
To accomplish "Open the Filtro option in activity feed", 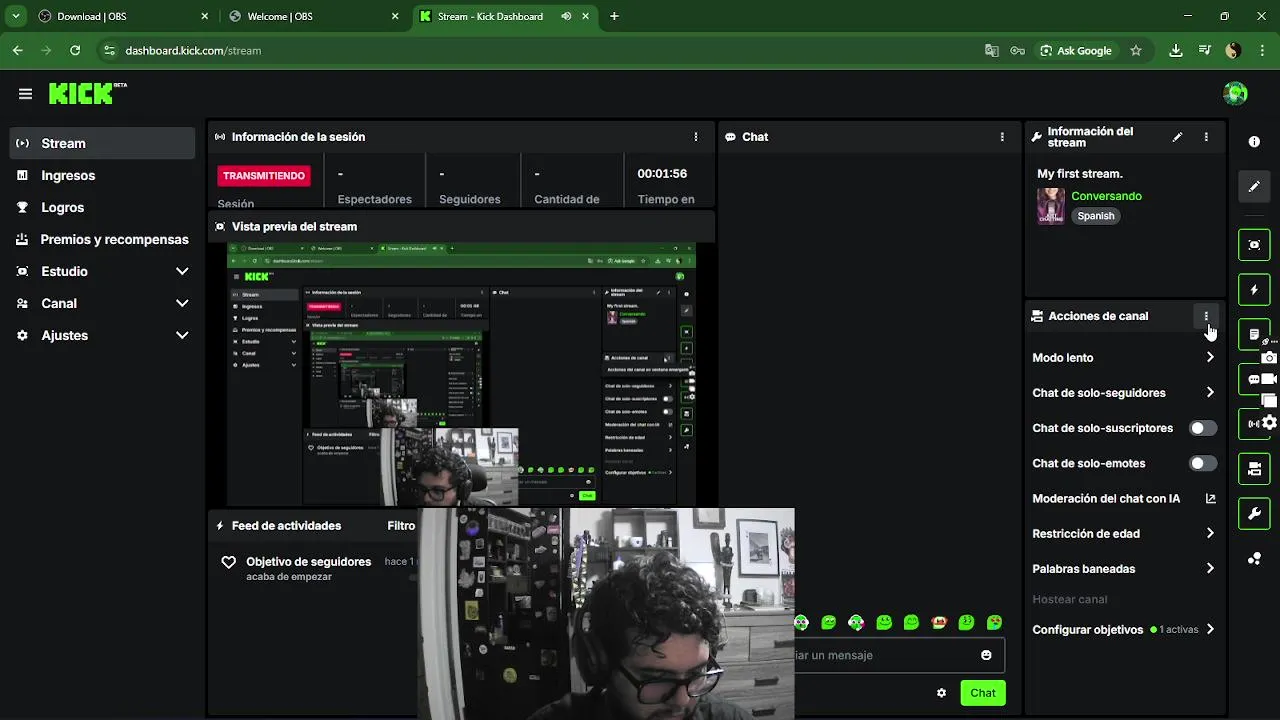I will pyautogui.click(x=401, y=526).
